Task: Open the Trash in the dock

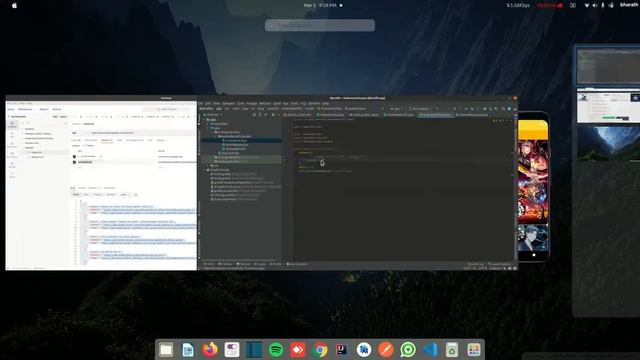Action: [452, 350]
